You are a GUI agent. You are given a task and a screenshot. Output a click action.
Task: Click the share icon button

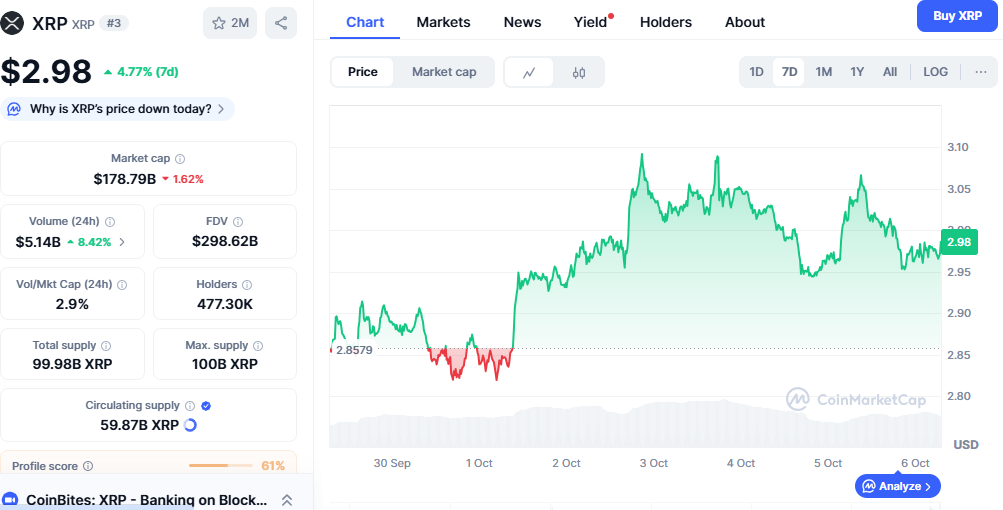coord(281,23)
